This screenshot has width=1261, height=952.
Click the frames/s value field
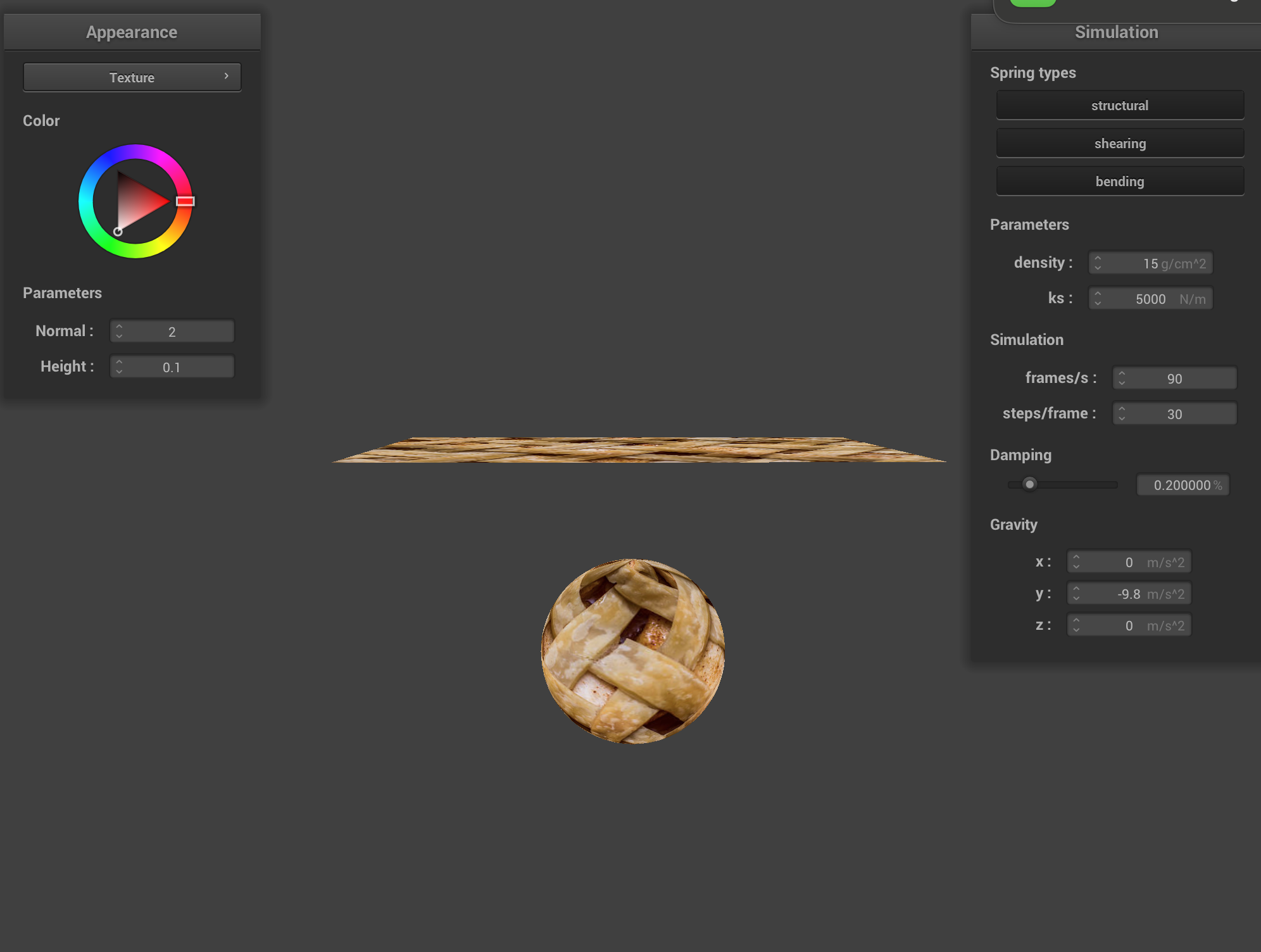(x=1174, y=378)
